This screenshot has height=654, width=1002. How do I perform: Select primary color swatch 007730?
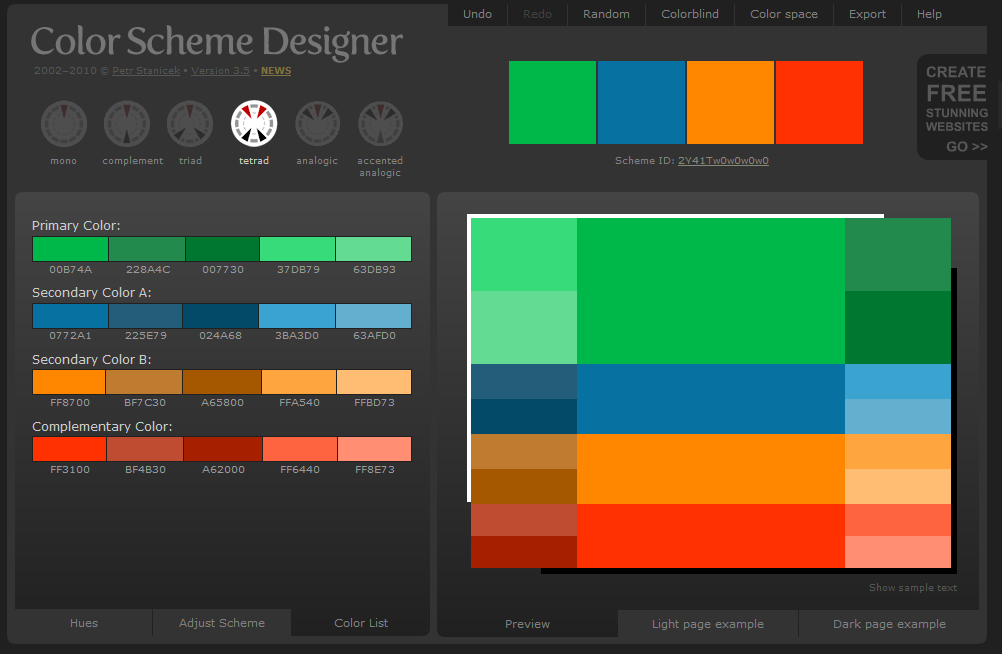(222, 249)
